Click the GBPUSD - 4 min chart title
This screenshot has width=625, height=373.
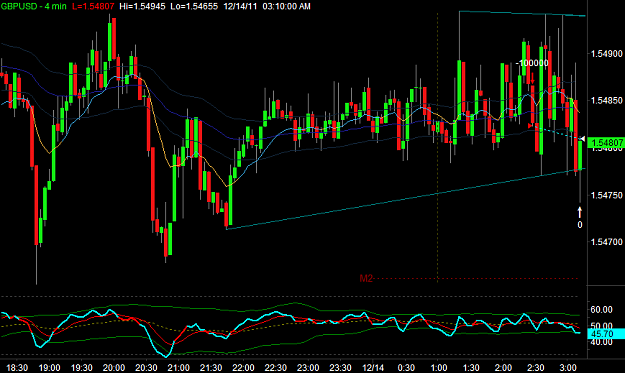[33, 6]
